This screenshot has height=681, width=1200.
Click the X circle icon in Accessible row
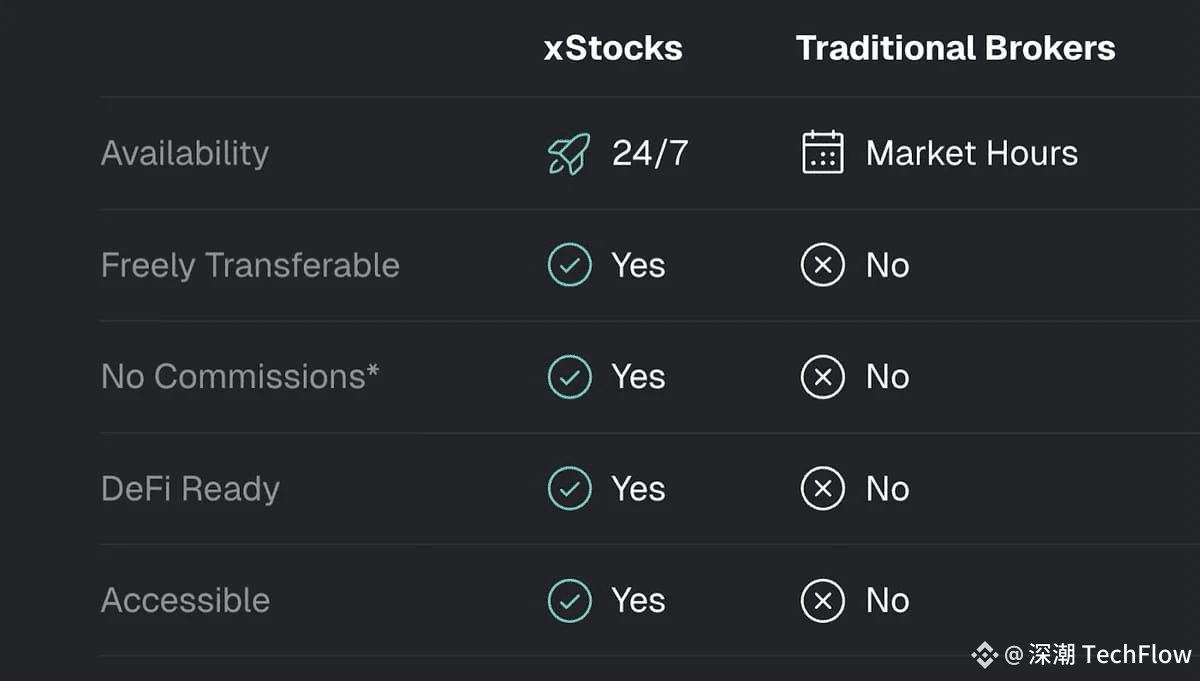coord(823,601)
